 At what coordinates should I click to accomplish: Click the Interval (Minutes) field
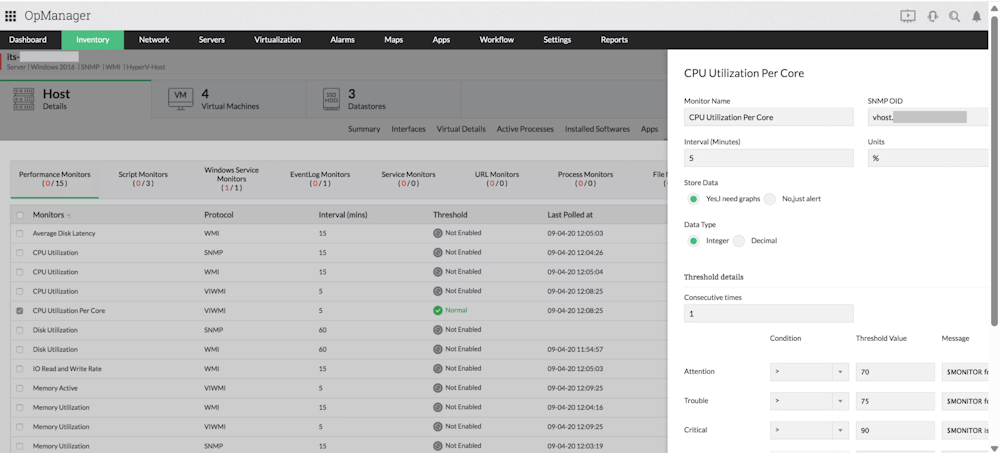768,158
